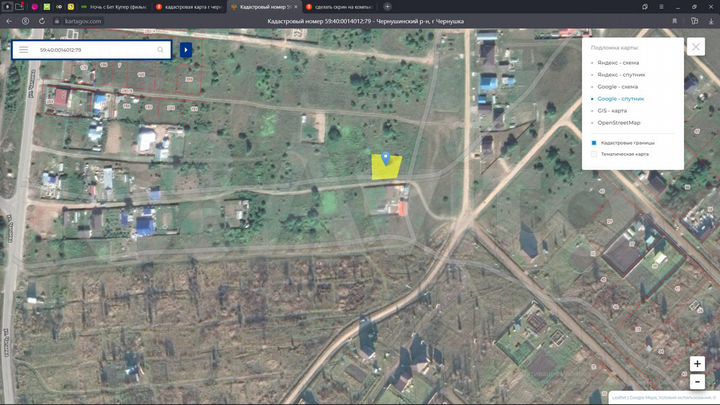This screenshot has height=405, width=720.
Task: Click the yellow pinned tab icon
Action: tap(71, 7)
